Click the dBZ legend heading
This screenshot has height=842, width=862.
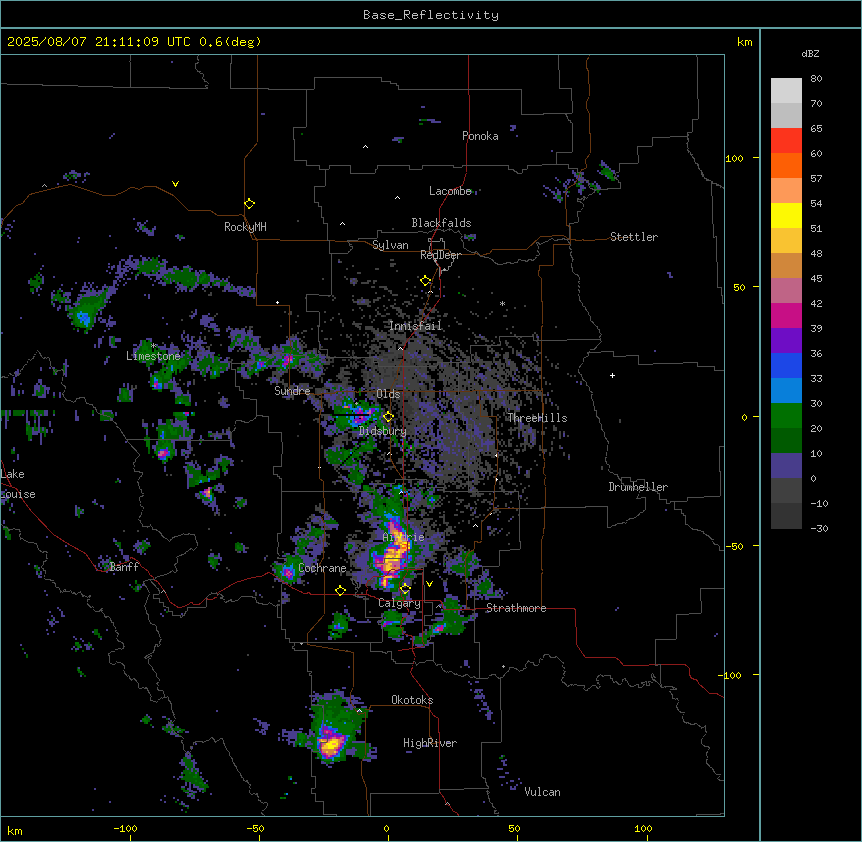click(x=810, y=53)
